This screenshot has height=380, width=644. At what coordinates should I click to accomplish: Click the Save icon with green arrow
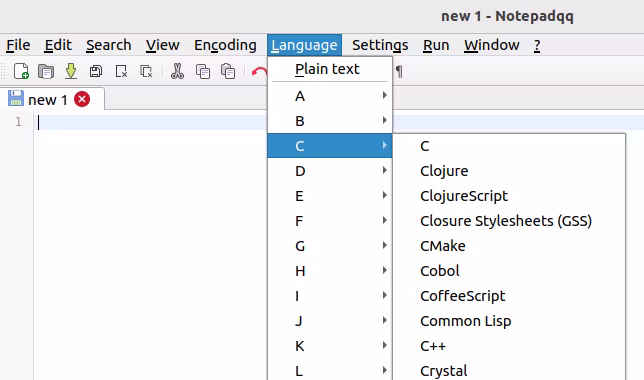pyautogui.click(x=71, y=71)
